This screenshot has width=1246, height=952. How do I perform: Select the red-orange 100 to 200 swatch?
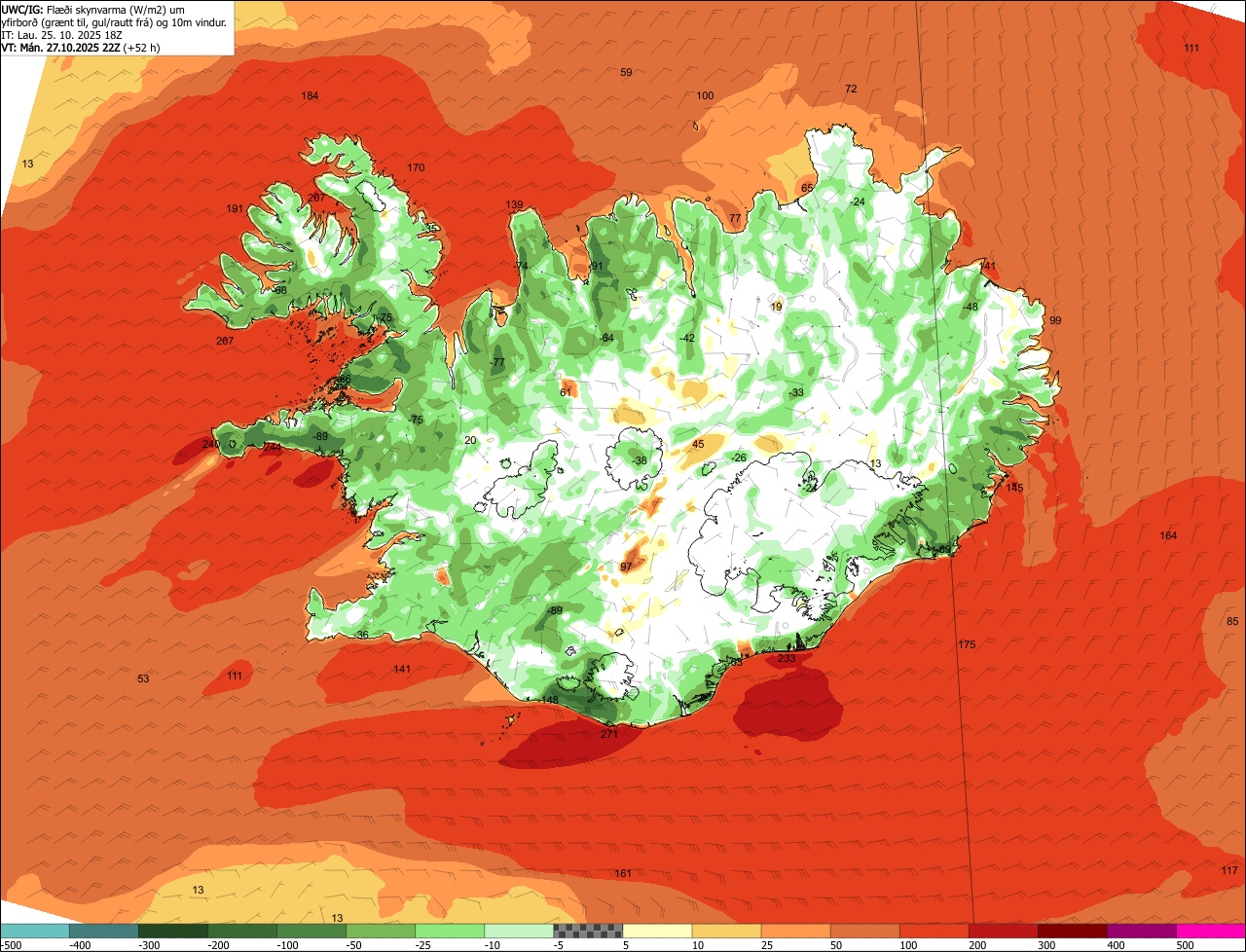pyautogui.click(x=933, y=931)
